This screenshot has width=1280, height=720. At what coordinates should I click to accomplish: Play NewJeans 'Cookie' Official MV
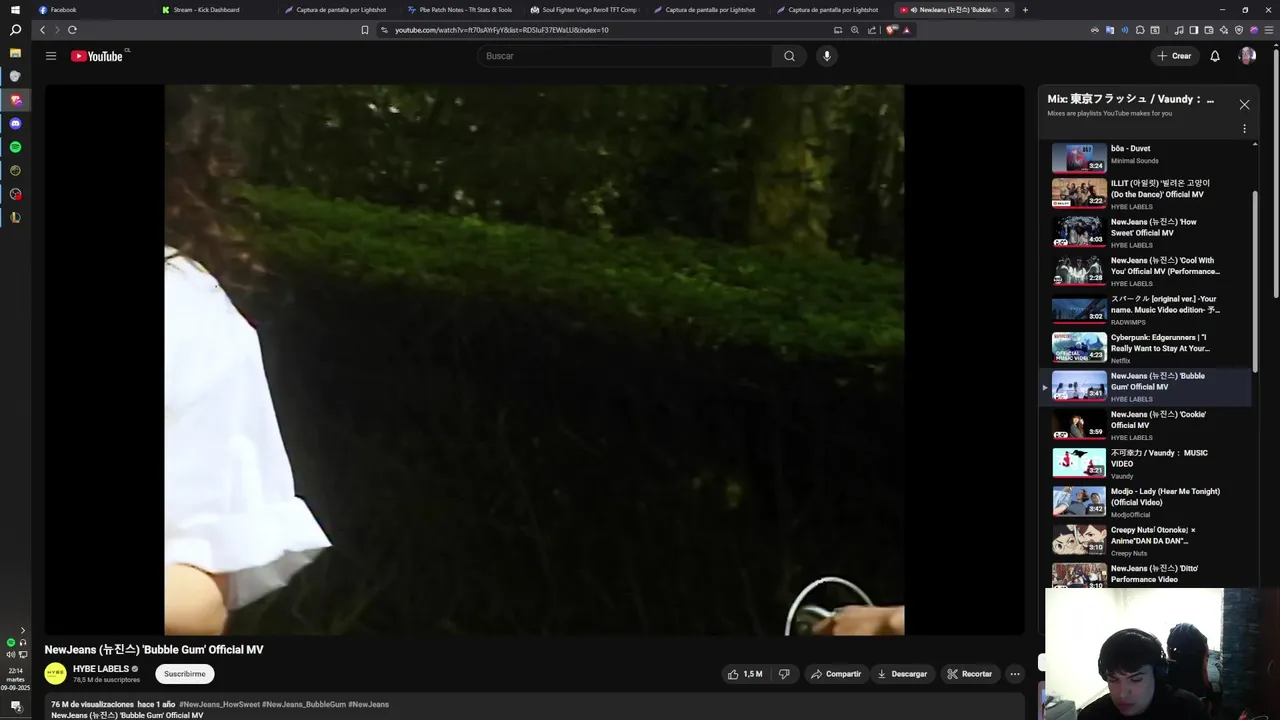coord(1145,425)
